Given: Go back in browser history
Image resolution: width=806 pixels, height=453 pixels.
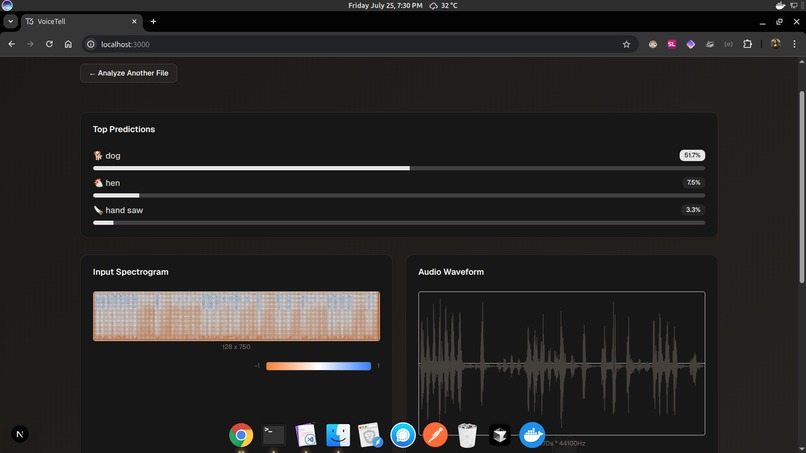Looking at the screenshot, I should coord(11,44).
